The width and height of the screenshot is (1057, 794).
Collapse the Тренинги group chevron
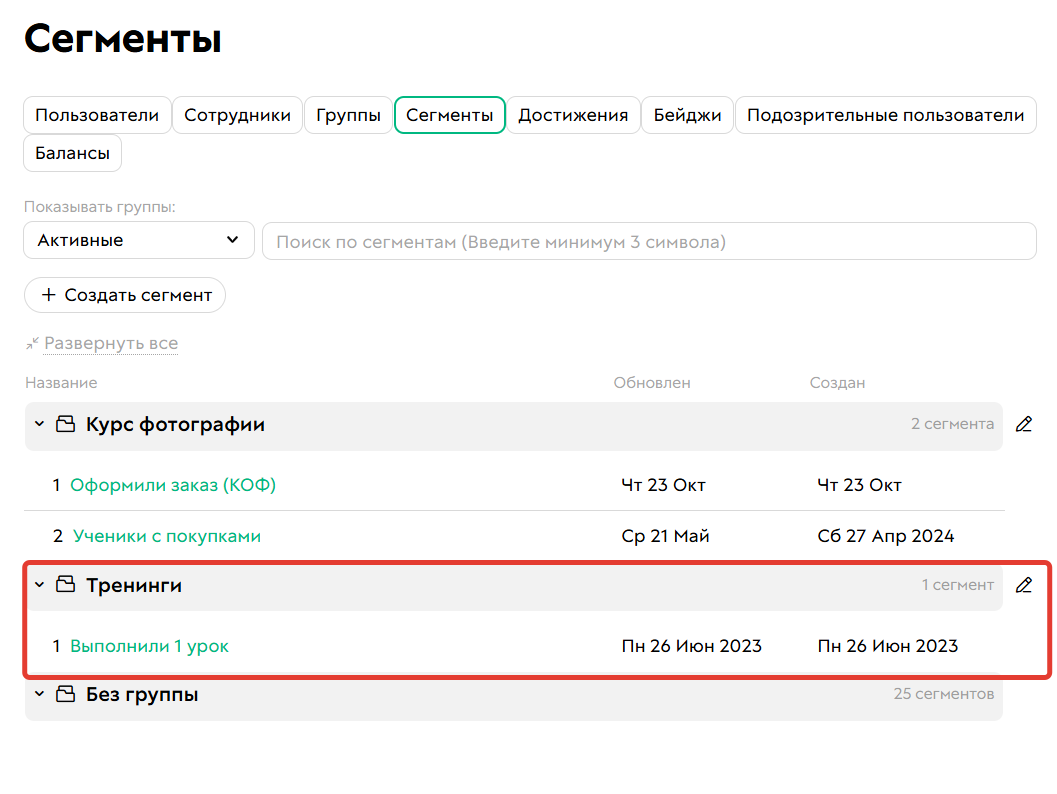[39, 585]
